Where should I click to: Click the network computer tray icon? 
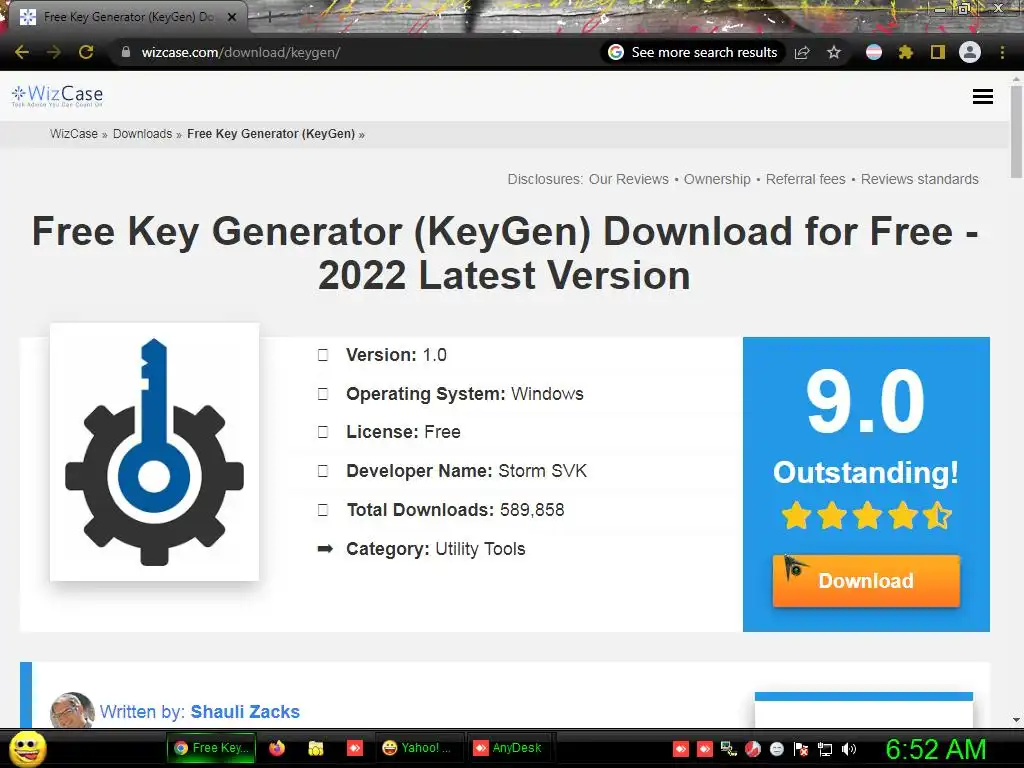(825, 749)
